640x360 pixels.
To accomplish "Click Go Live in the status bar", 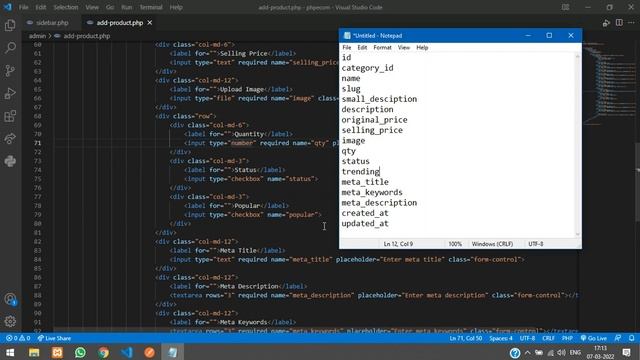I will (594, 338).
